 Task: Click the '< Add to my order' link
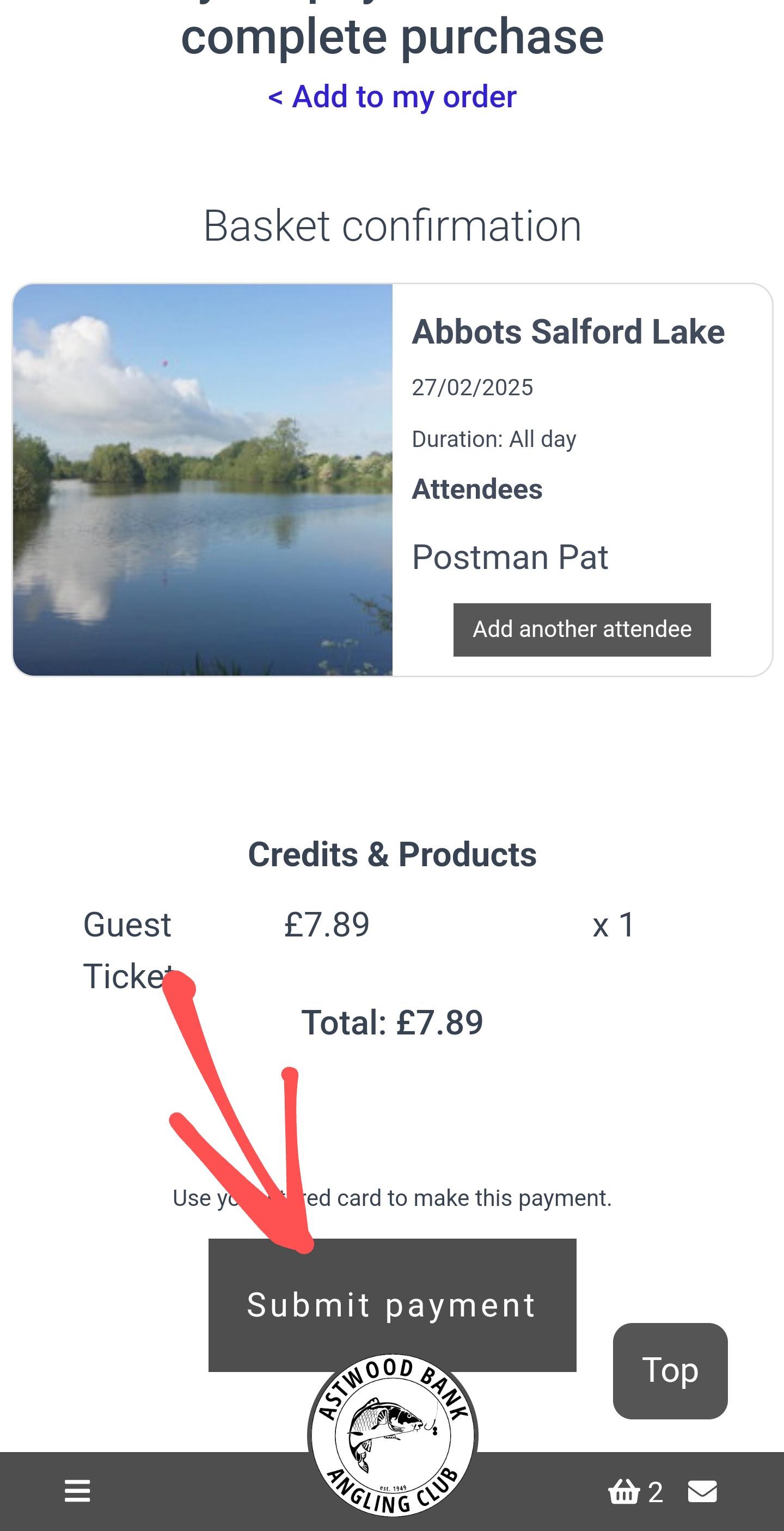[x=393, y=96]
